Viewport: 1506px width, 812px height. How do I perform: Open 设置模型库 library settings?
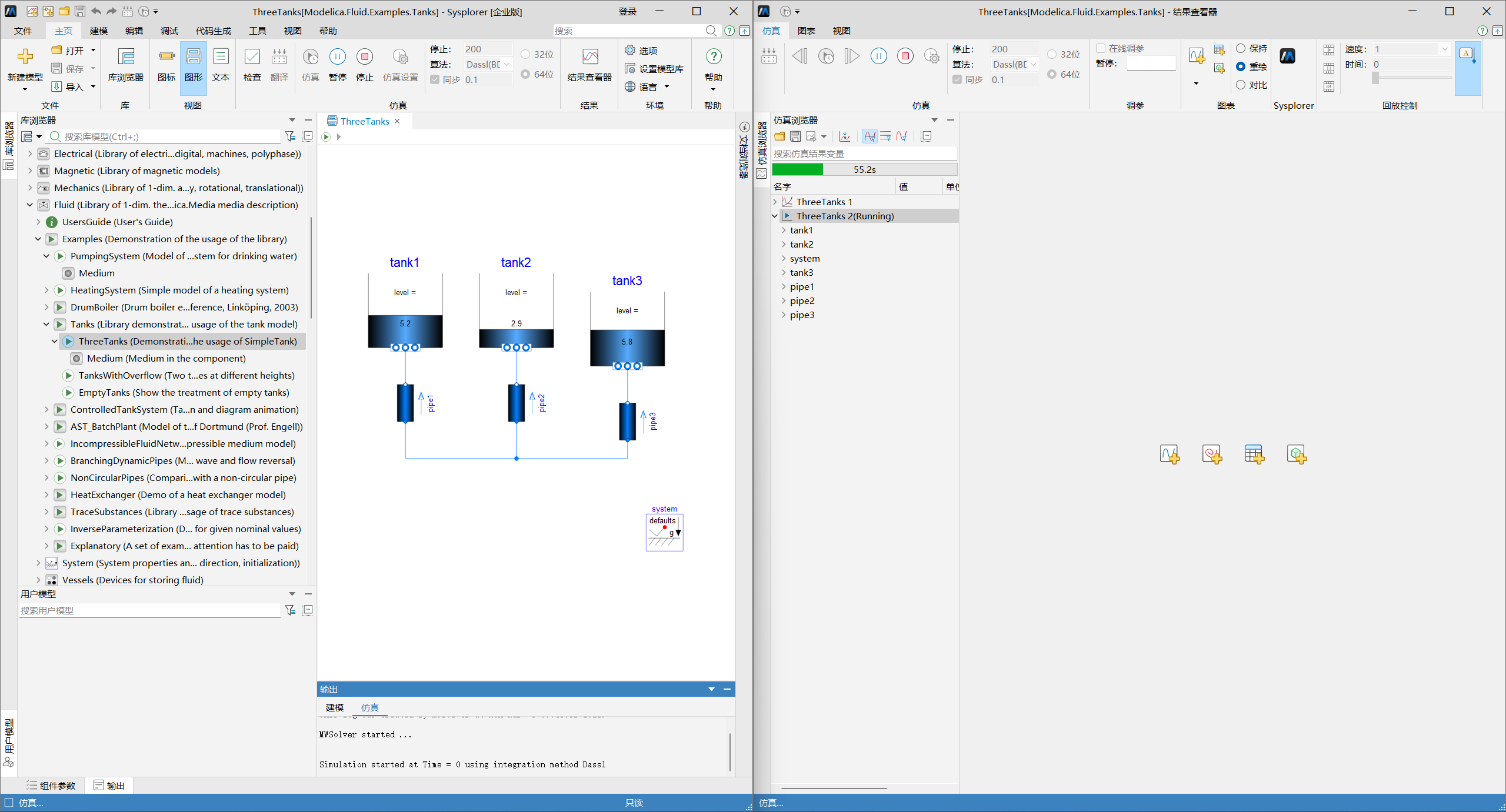click(x=654, y=69)
